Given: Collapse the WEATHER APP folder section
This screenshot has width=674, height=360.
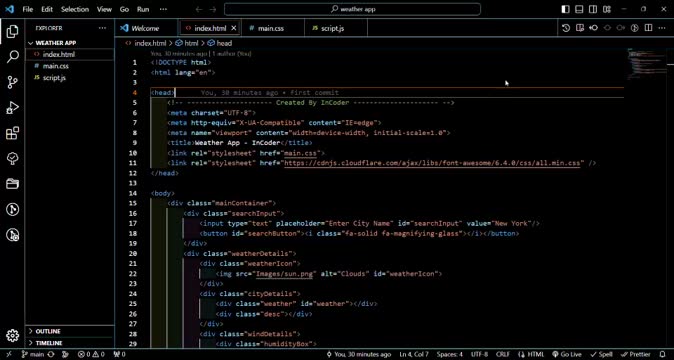Looking at the screenshot, I should pyautogui.click(x=70, y=43).
